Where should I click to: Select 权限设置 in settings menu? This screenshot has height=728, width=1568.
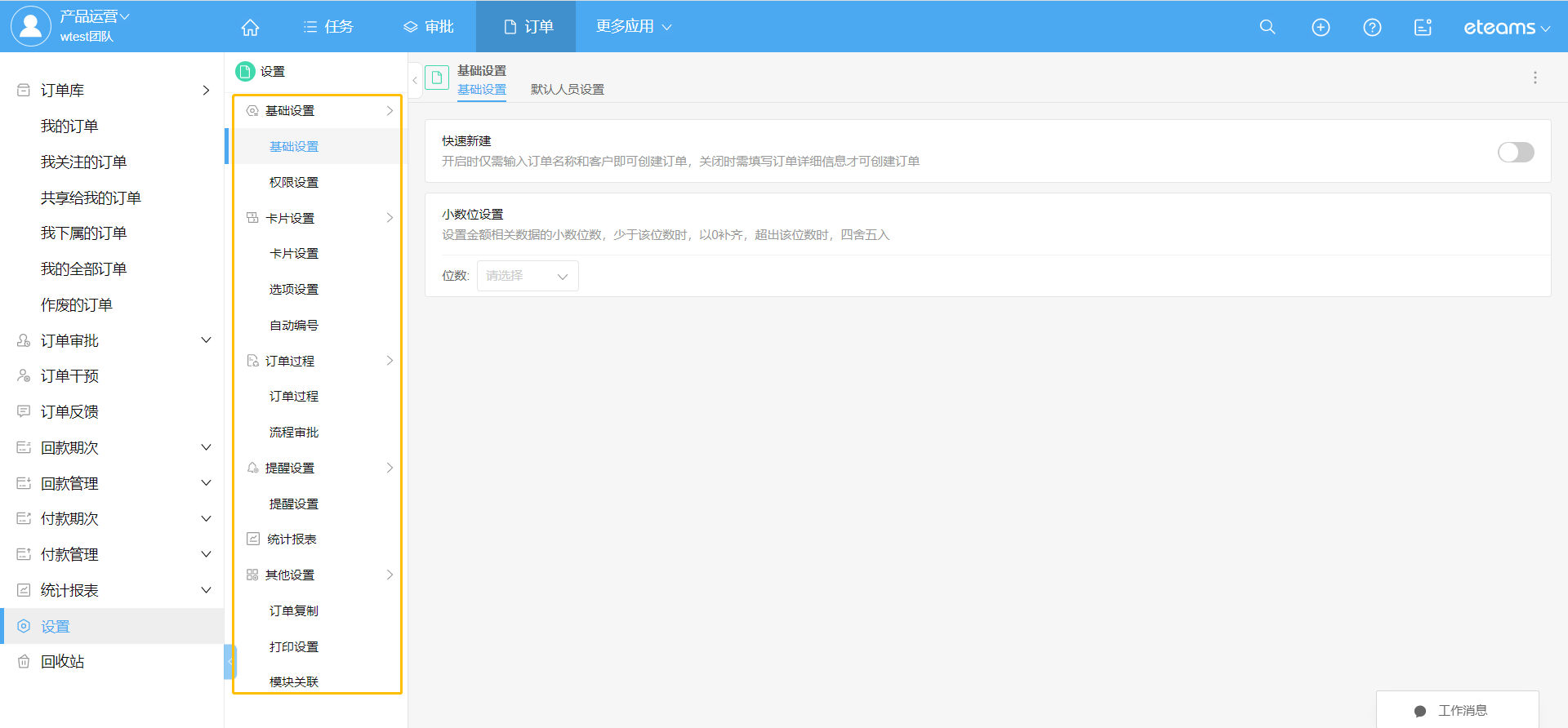point(294,182)
